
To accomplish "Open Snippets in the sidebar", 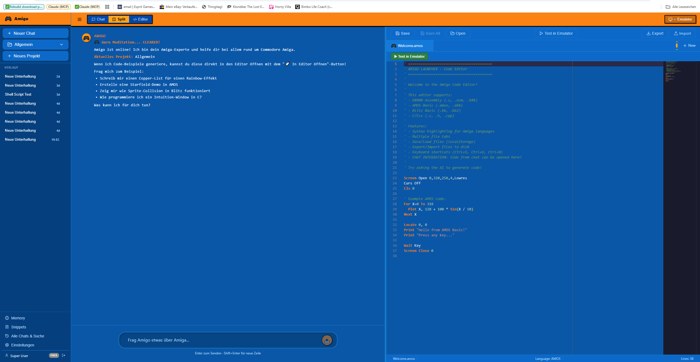I will pos(18,327).
